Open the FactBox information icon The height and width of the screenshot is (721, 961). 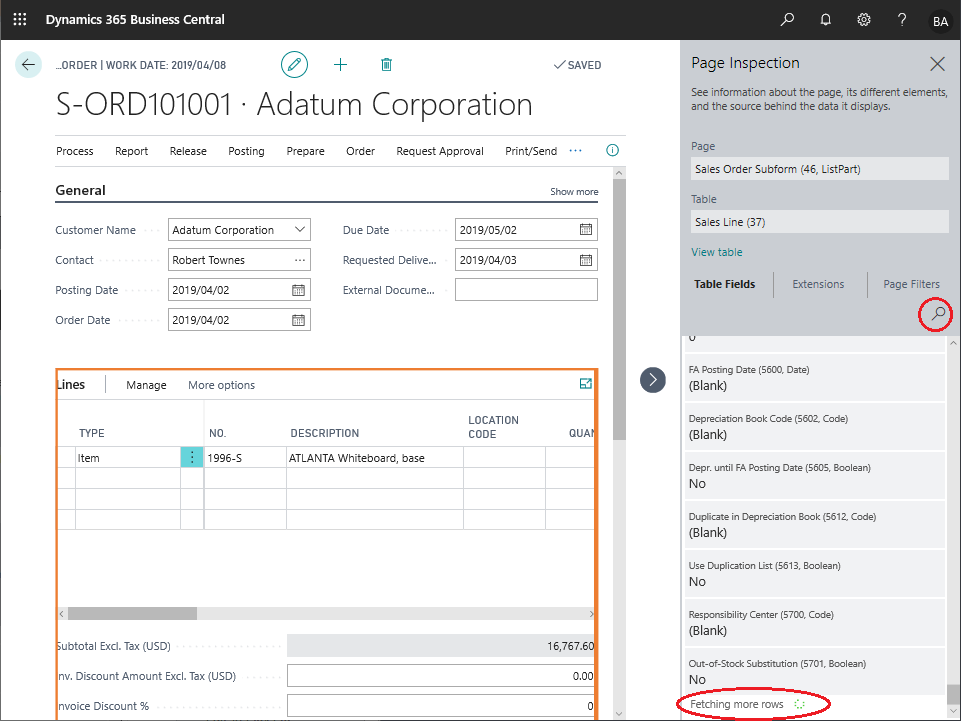[x=612, y=150]
